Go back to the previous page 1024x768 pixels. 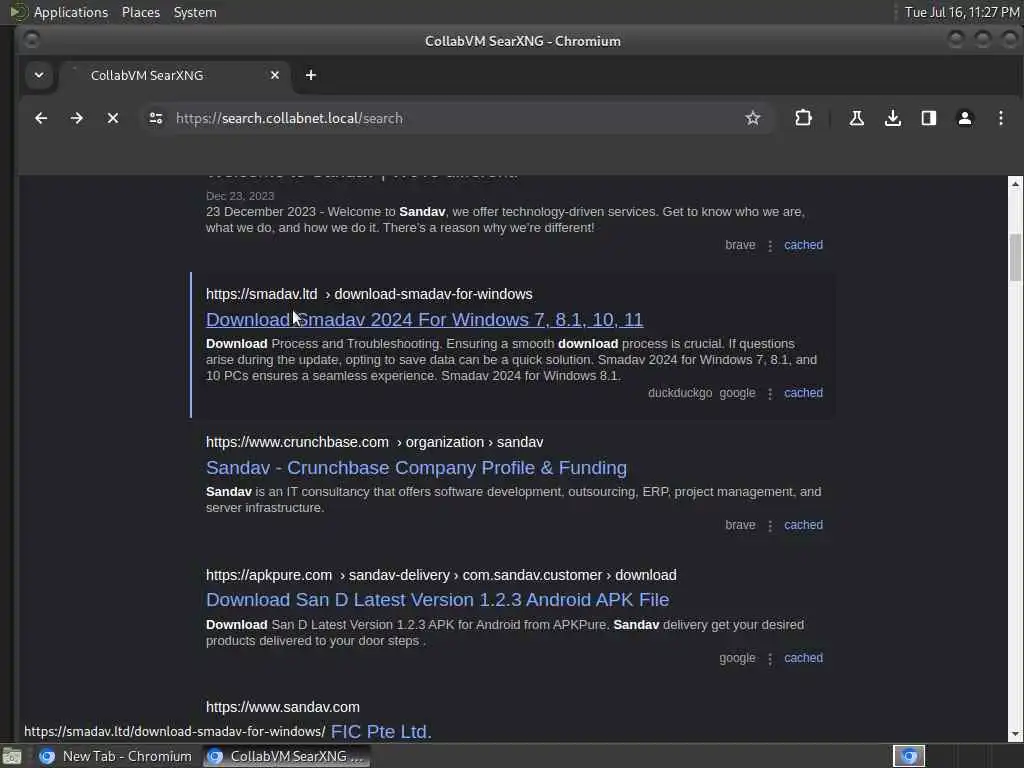tap(41, 118)
